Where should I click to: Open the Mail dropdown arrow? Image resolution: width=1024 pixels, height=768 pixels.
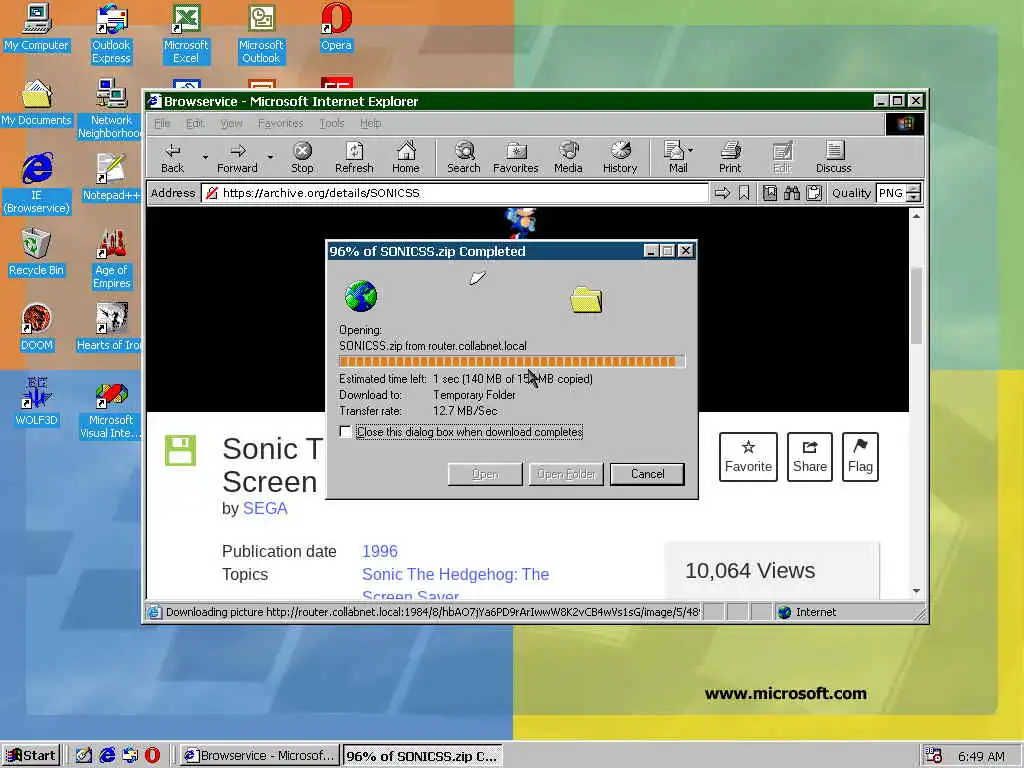point(691,150)
